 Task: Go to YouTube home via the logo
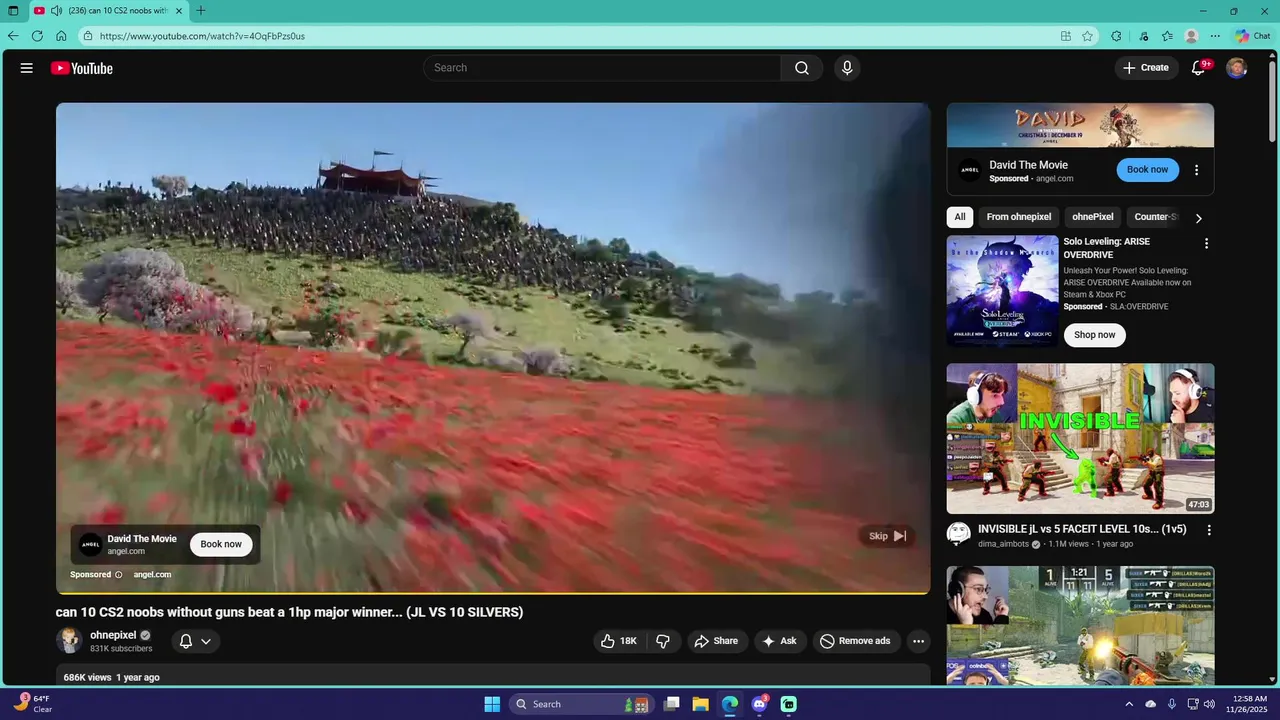[x=82, y=68]
